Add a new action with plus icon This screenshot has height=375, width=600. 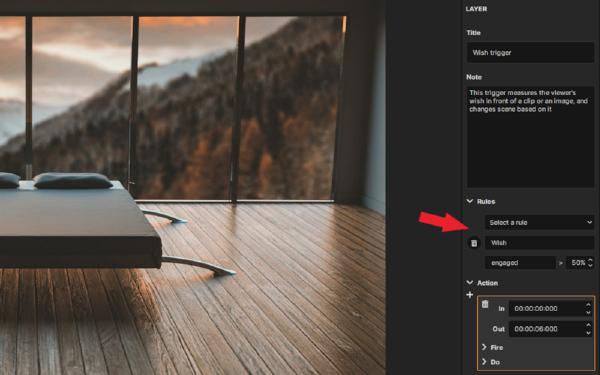[470, 295]
